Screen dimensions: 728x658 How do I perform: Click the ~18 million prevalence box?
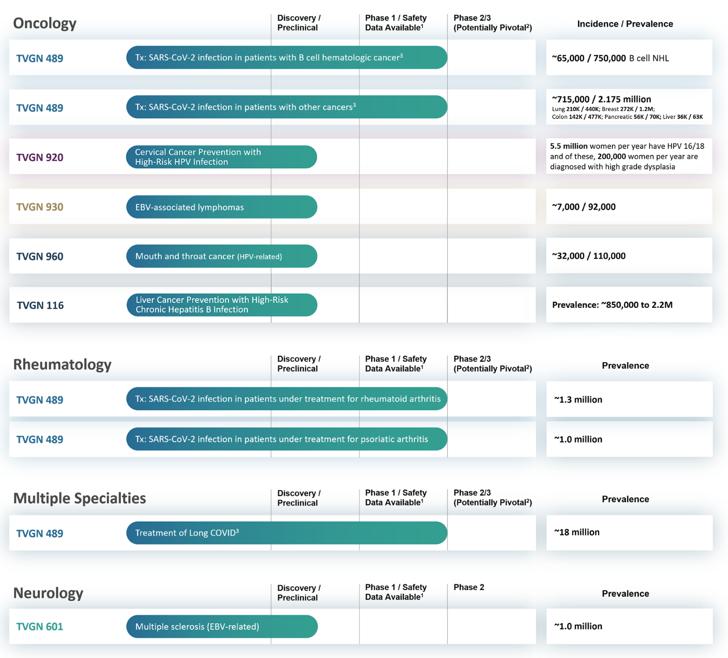point(629,533)
